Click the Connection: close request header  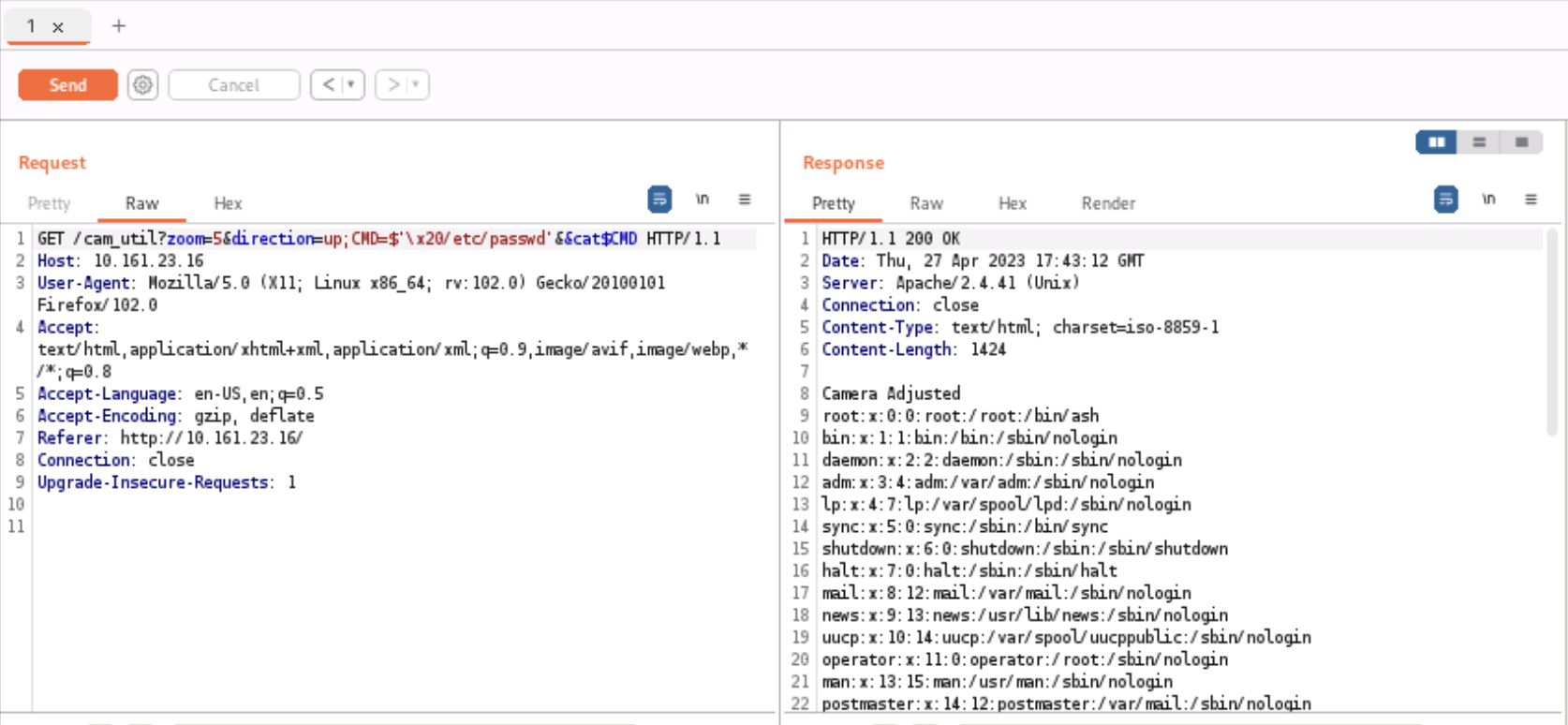pyautogui.click(x=116, y=461)
